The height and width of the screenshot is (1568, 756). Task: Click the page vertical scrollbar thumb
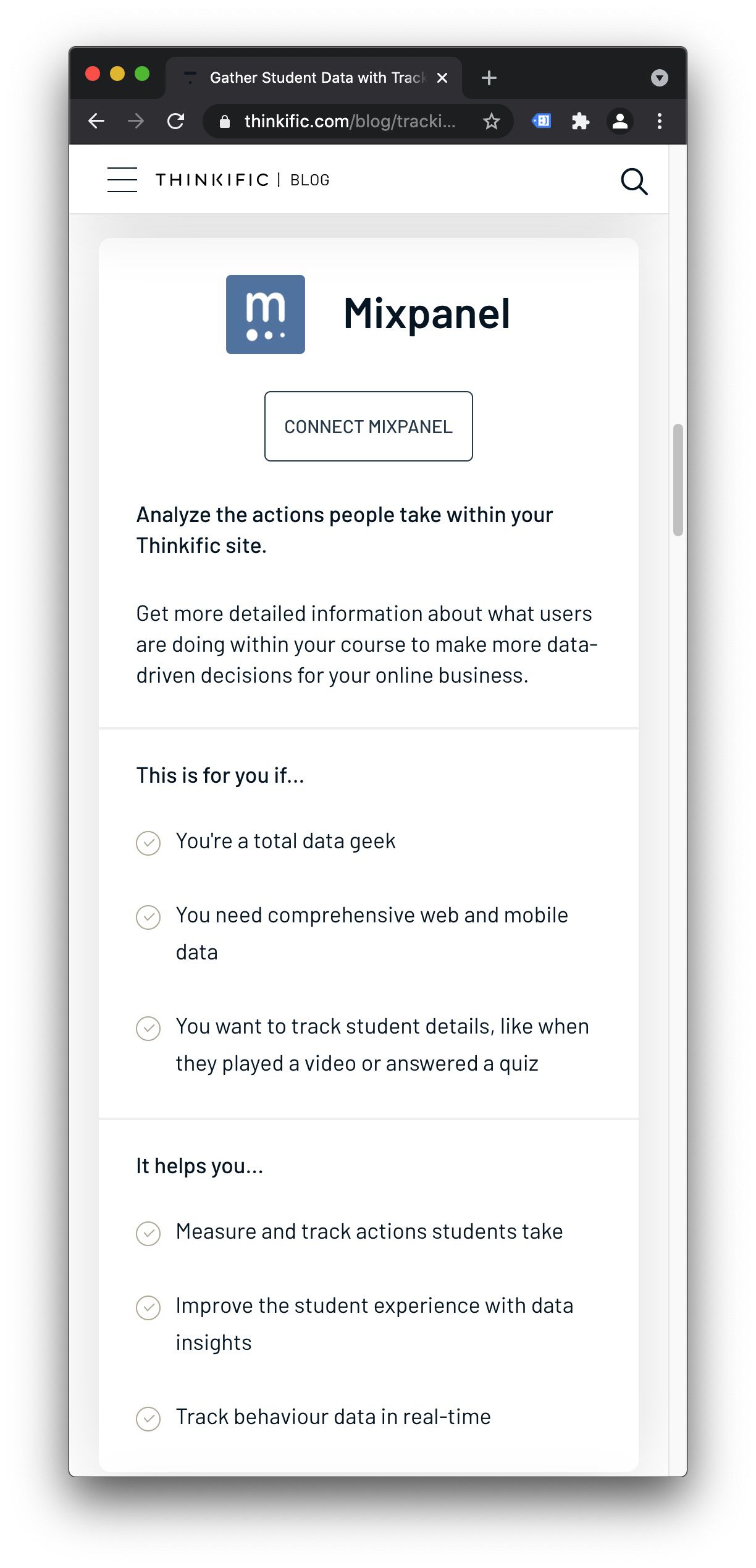click(678, 479)
